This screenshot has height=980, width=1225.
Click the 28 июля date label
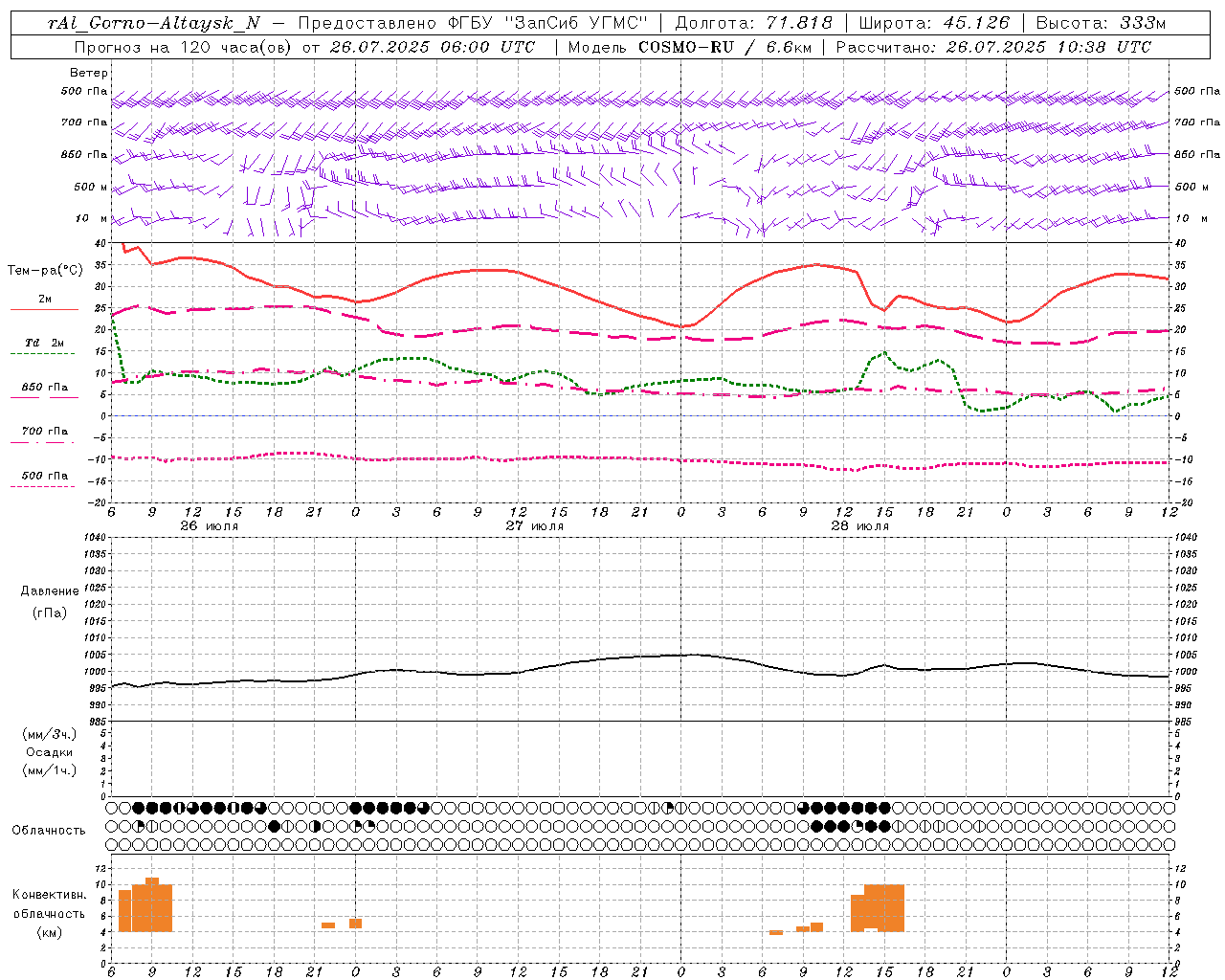coord(859,526)
